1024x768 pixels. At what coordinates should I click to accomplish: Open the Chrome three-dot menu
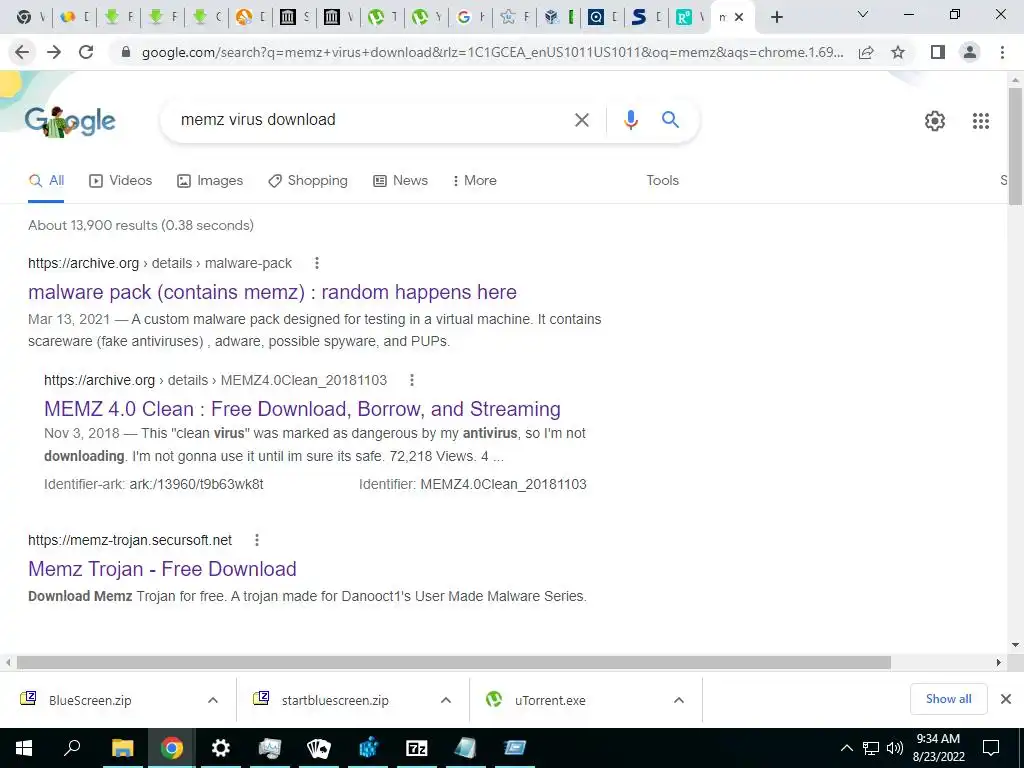pyautogui.click(x=1002, y=52)
